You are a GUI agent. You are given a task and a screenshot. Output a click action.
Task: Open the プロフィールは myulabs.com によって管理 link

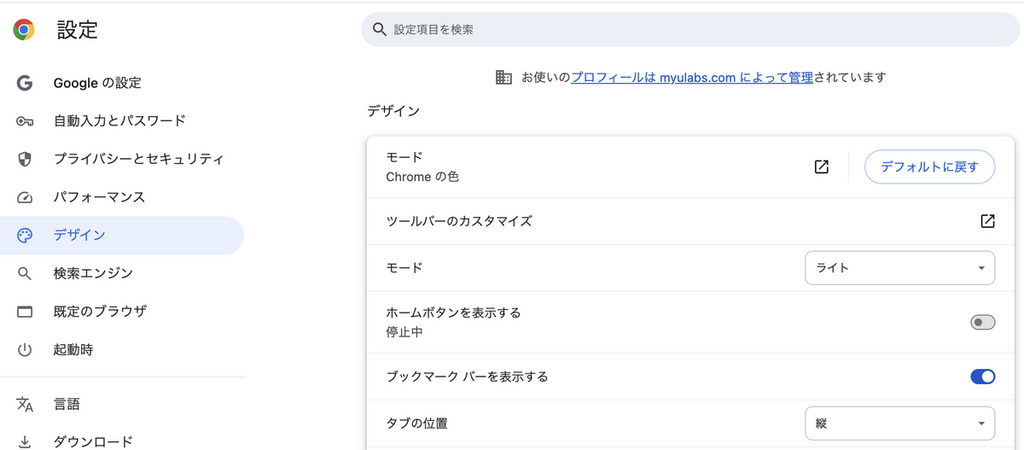click(x=691, y=77)
